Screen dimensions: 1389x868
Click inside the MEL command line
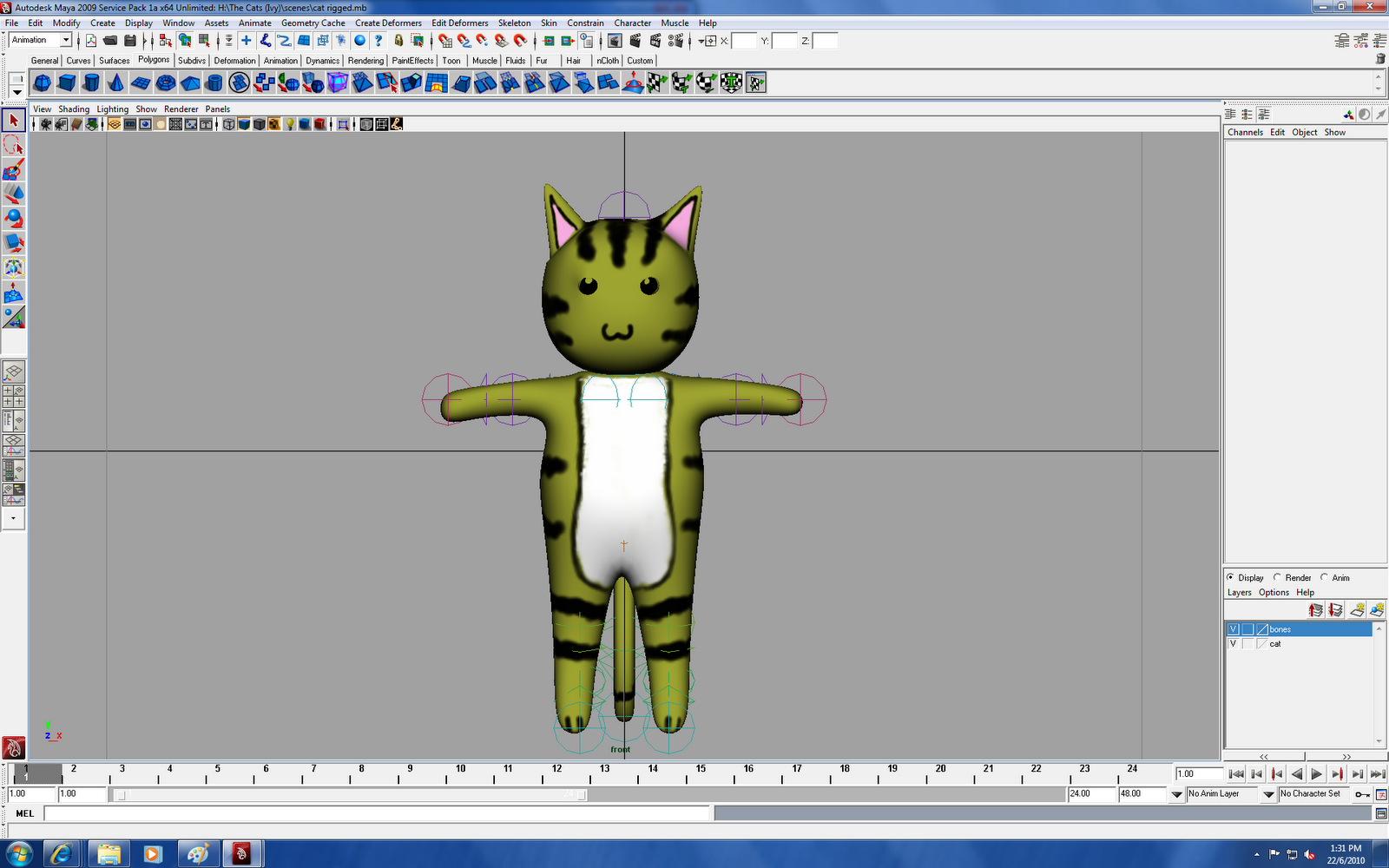[x=347, y=813]
